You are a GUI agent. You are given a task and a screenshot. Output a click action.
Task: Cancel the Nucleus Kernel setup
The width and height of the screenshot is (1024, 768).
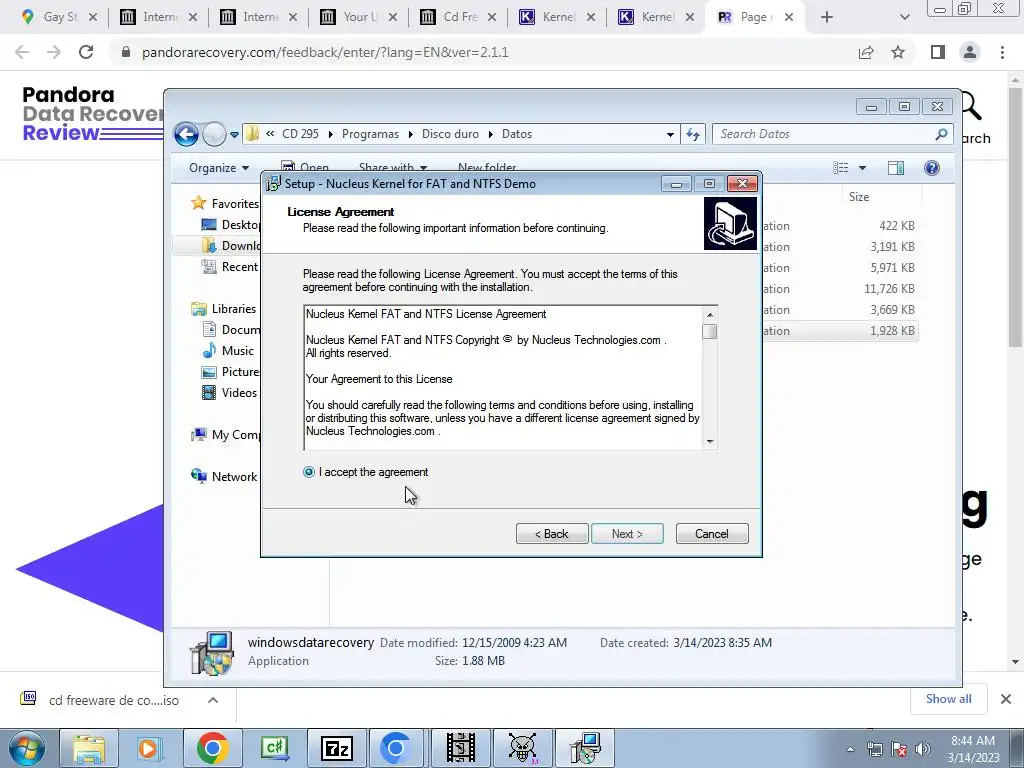pos(712,534)
